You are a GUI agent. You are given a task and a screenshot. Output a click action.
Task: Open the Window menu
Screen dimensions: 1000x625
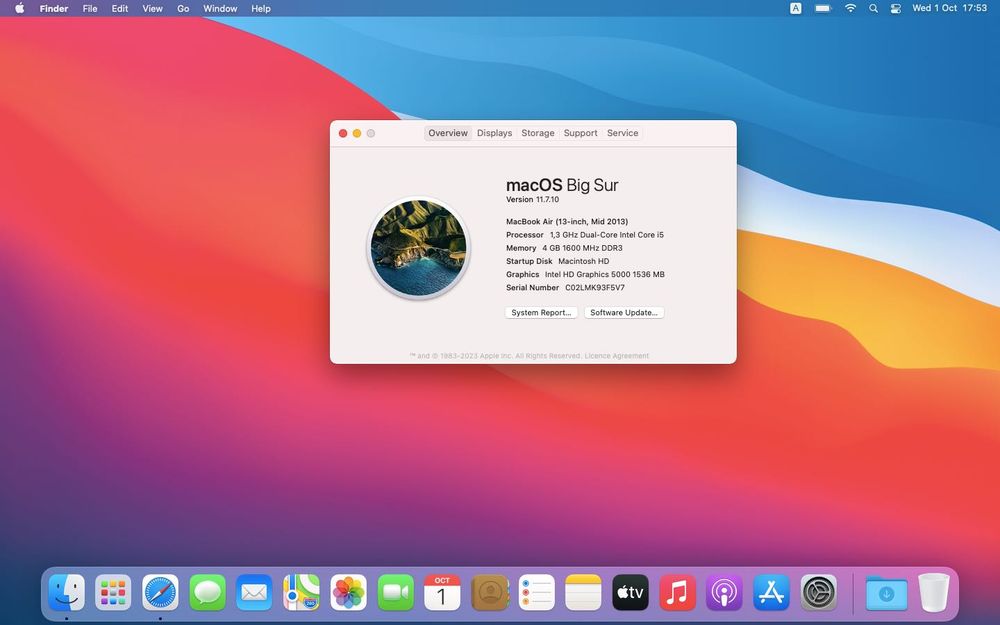tap(220, 8)
